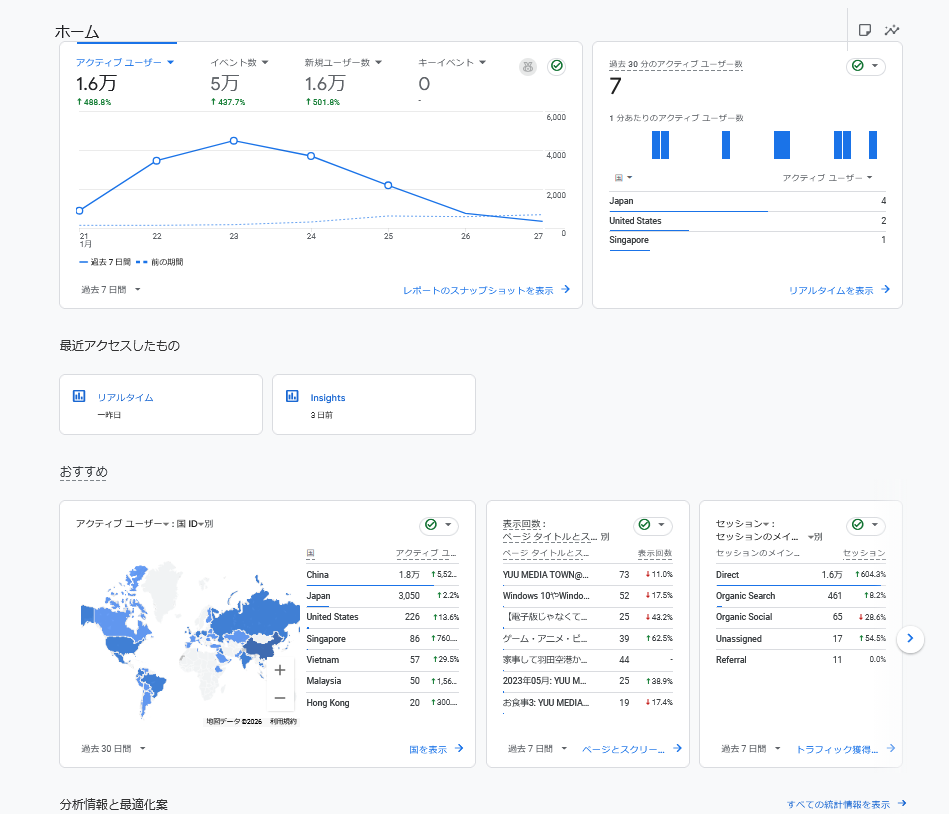This screenshot has height=814, width=949.
Task: Open the Insights shortcut card
Action: tap(374, 404)
